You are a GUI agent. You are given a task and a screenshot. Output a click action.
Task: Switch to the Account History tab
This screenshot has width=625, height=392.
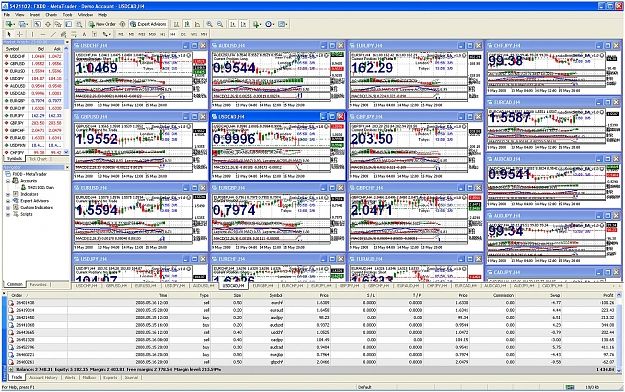[x=43, y=377]
